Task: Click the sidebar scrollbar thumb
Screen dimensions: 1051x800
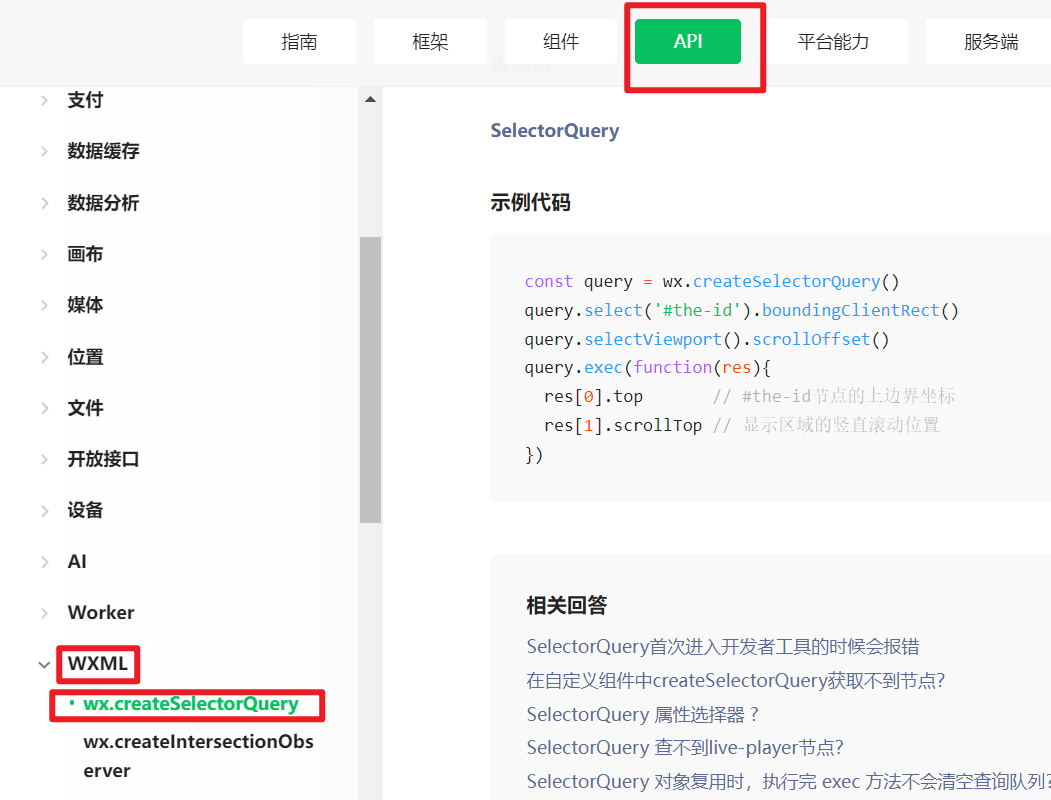Action: click(370, 380)
